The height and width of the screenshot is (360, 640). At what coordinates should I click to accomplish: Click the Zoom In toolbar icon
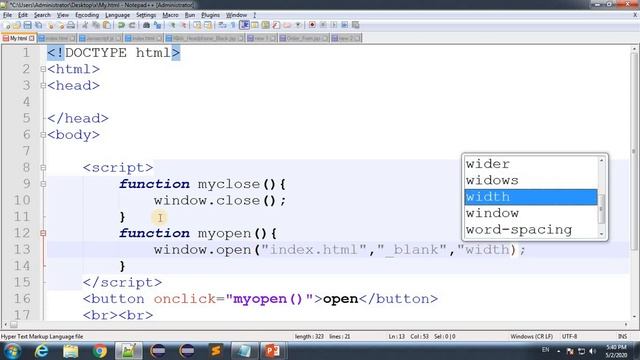click(x=172, y=25)
